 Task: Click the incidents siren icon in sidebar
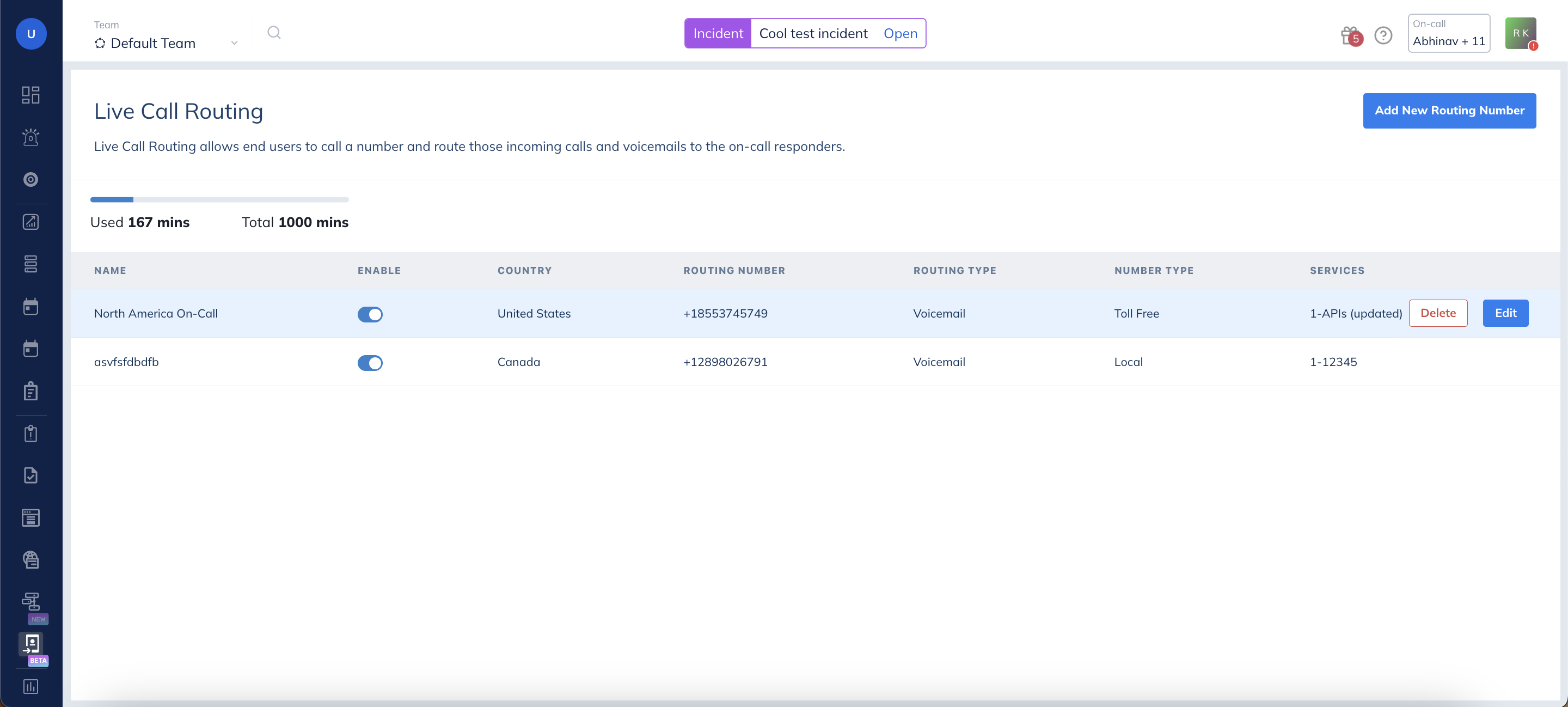coord(30,137)
